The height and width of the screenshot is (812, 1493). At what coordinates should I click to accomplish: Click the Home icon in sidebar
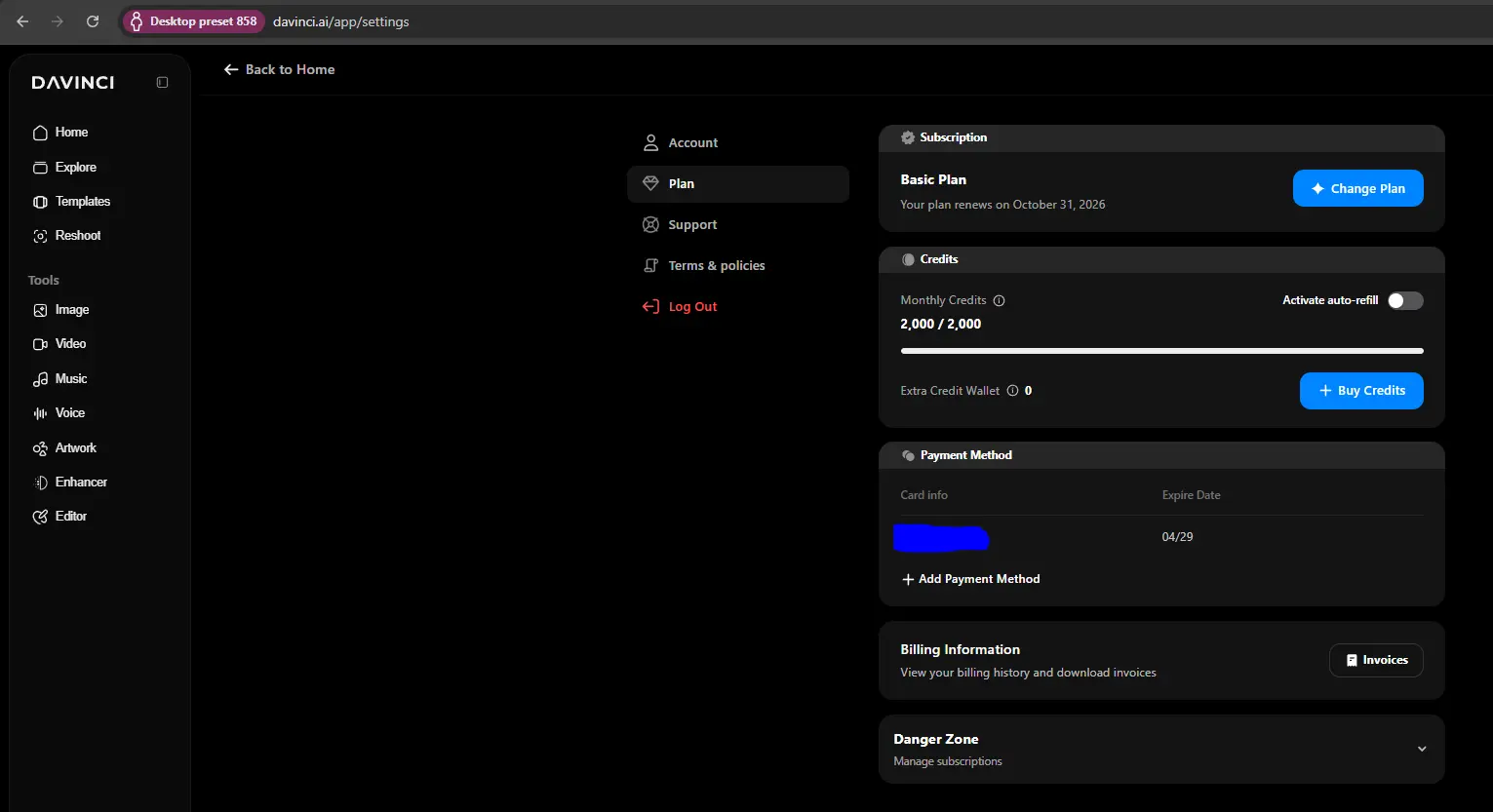point(40,133)
